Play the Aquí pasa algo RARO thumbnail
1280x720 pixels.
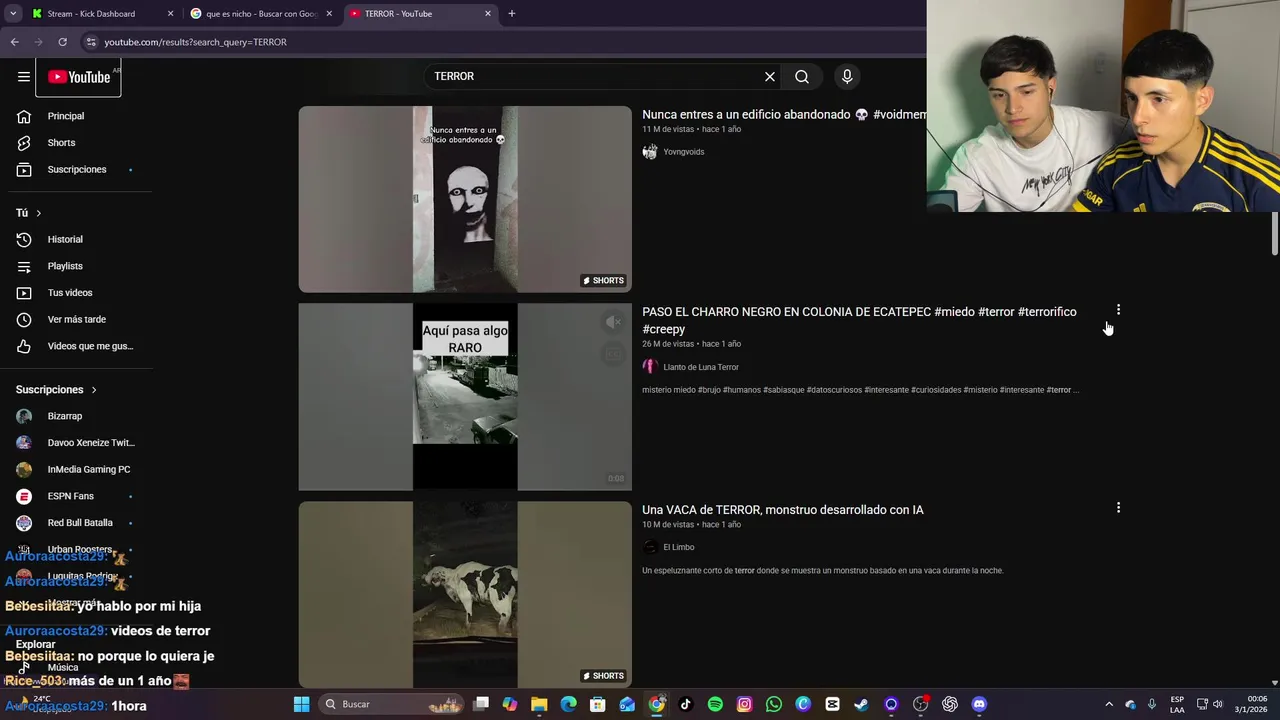click(x=465, y=397)
